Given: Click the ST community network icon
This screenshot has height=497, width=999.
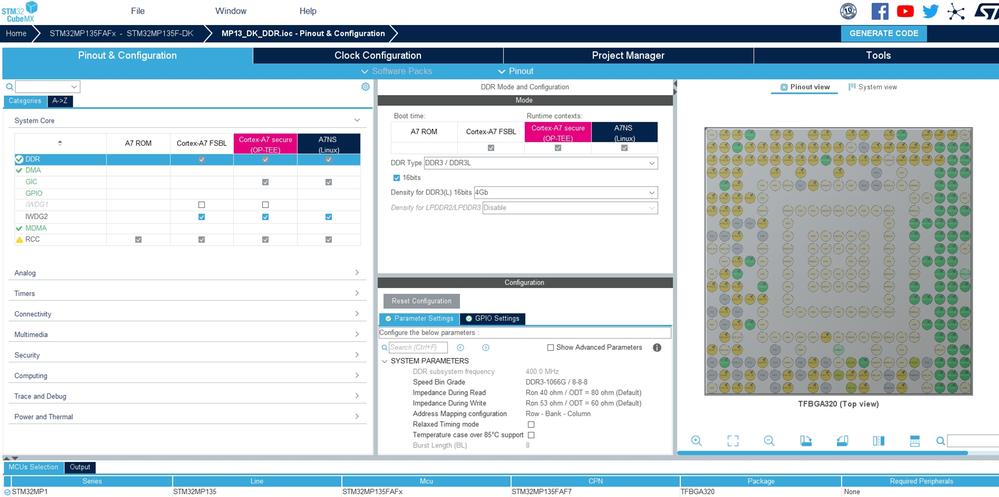Looking at the screenshot, I should [x=956, y=11].
